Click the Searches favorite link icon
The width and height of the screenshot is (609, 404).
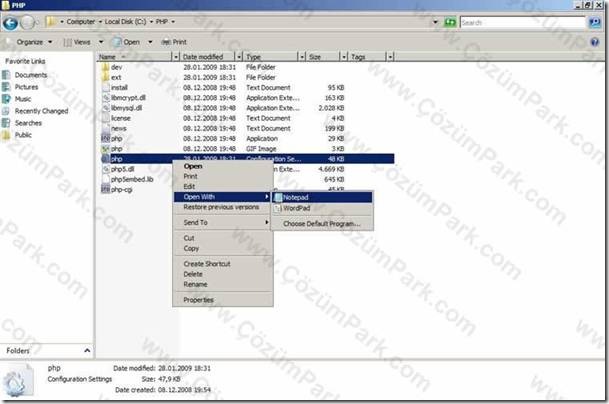click(x=6, y=123)
